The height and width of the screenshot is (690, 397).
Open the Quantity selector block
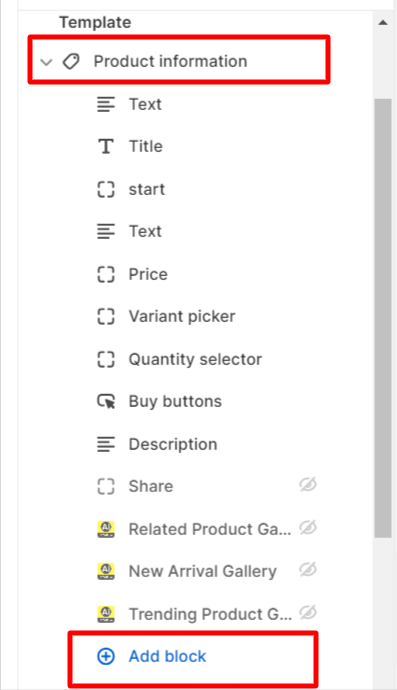207,359
